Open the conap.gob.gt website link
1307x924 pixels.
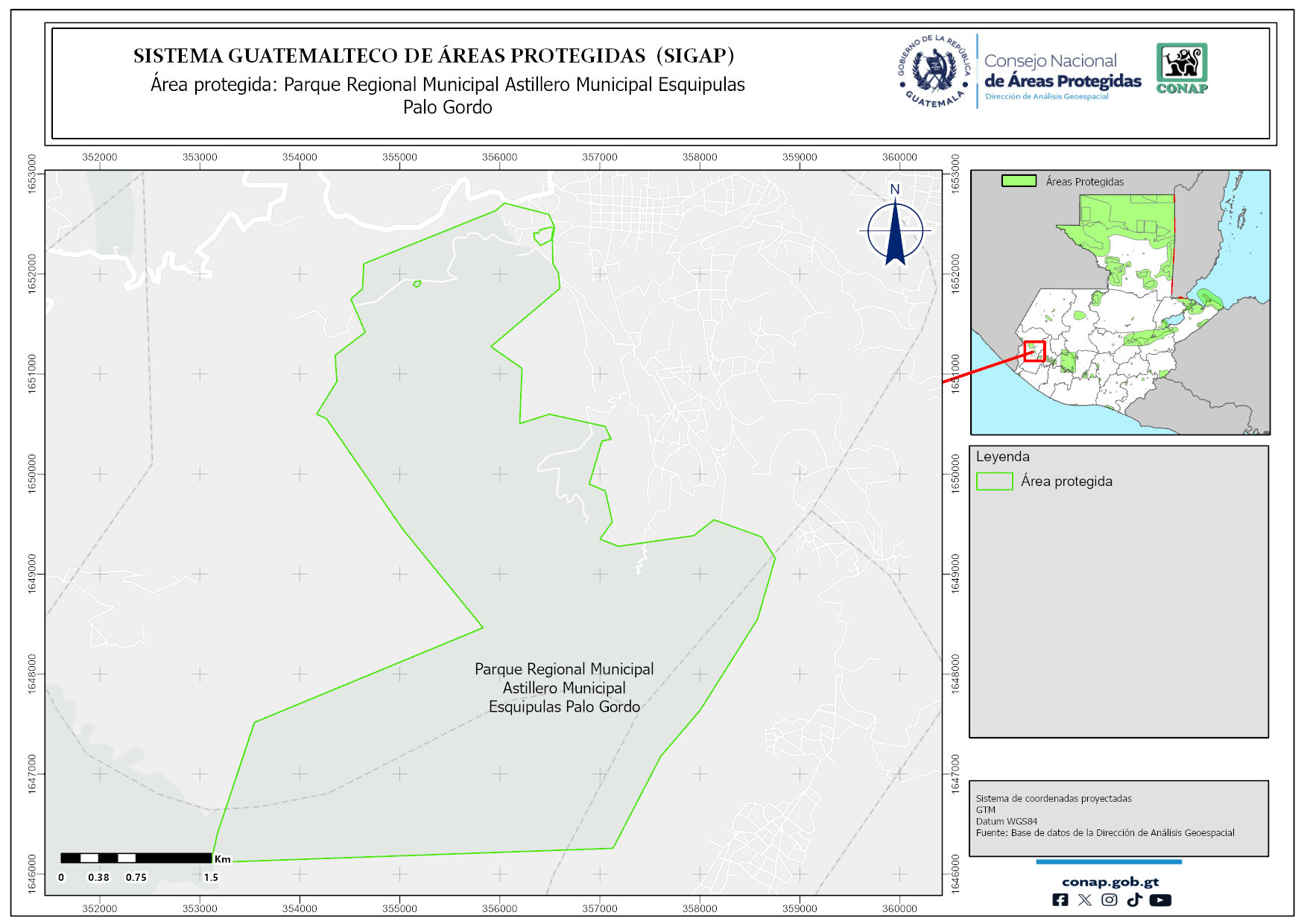click(x=1110, y=882)
